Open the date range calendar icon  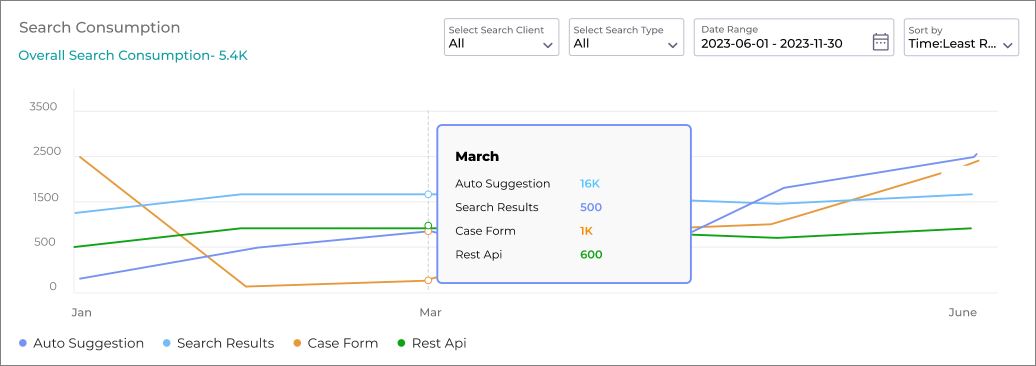click(880, 42)
